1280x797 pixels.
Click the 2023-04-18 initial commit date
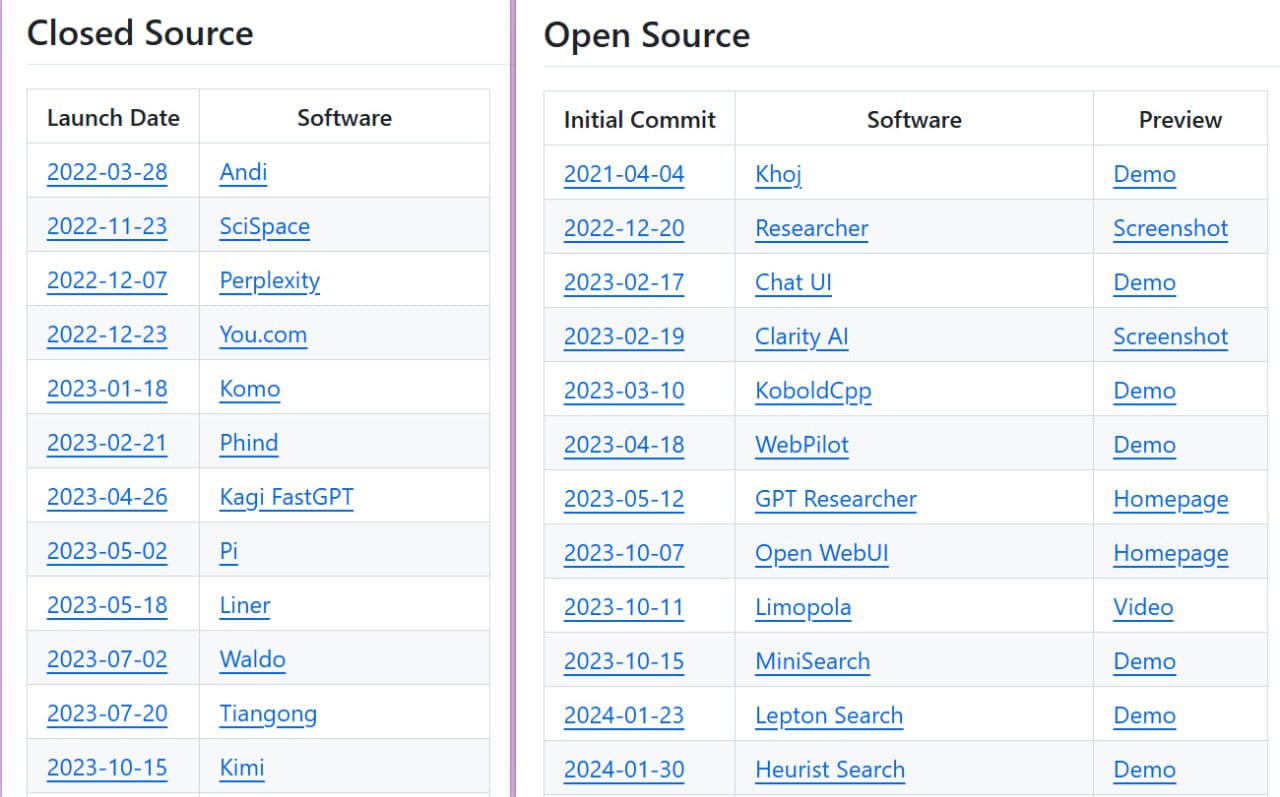click(624, 444)
